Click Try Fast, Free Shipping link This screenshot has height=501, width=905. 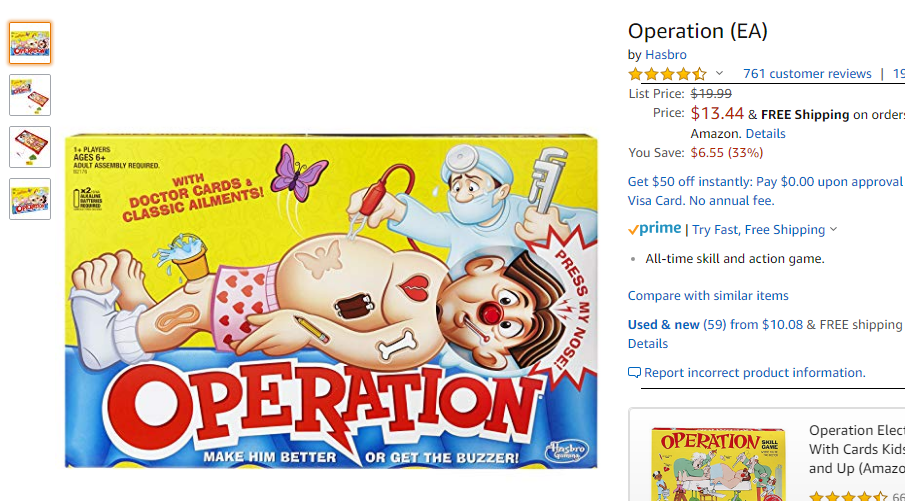758,230
